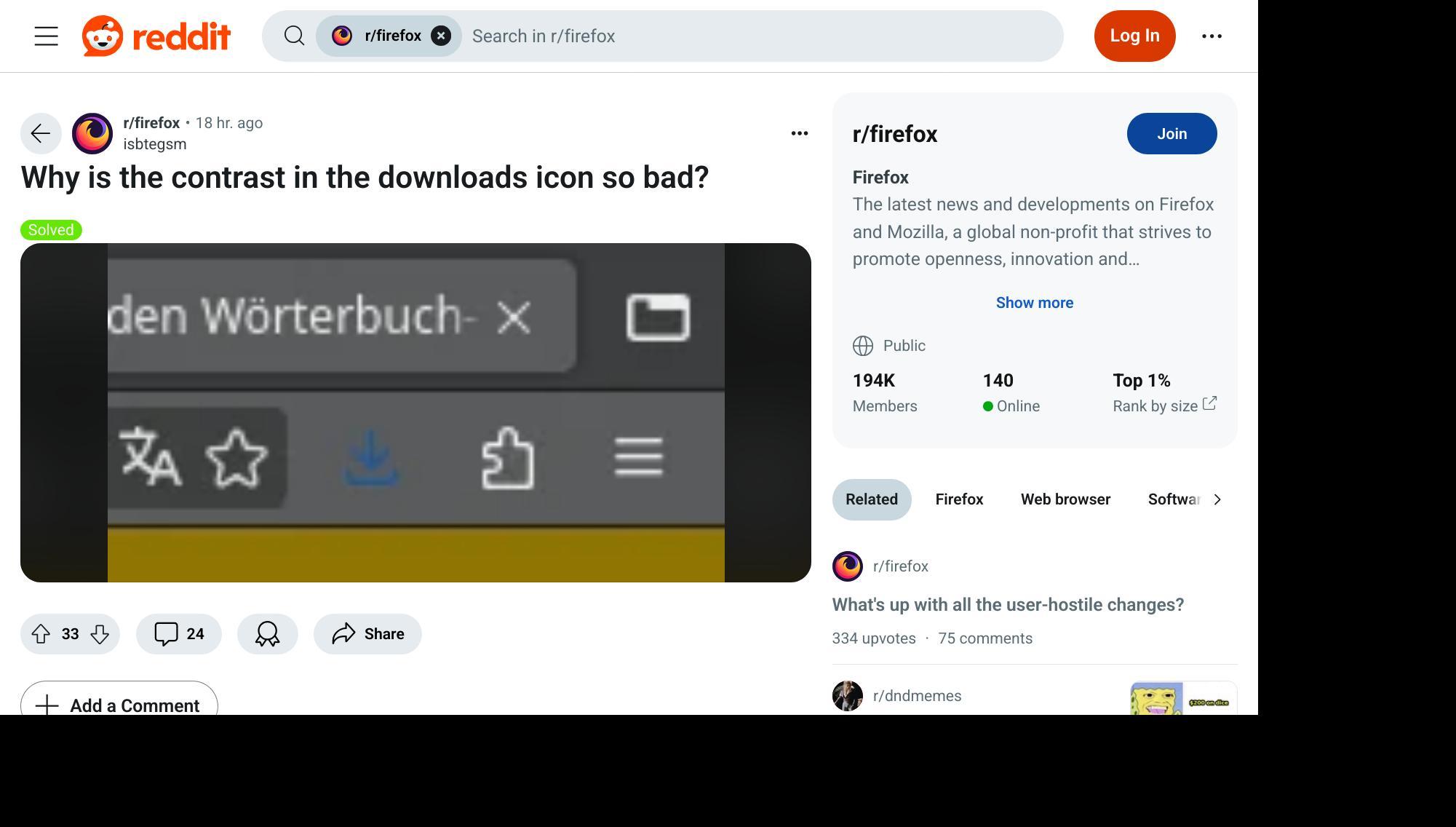The image size is (1456, 827).
Task: Give an award using the ribbon icon
Action: (267, 634)
